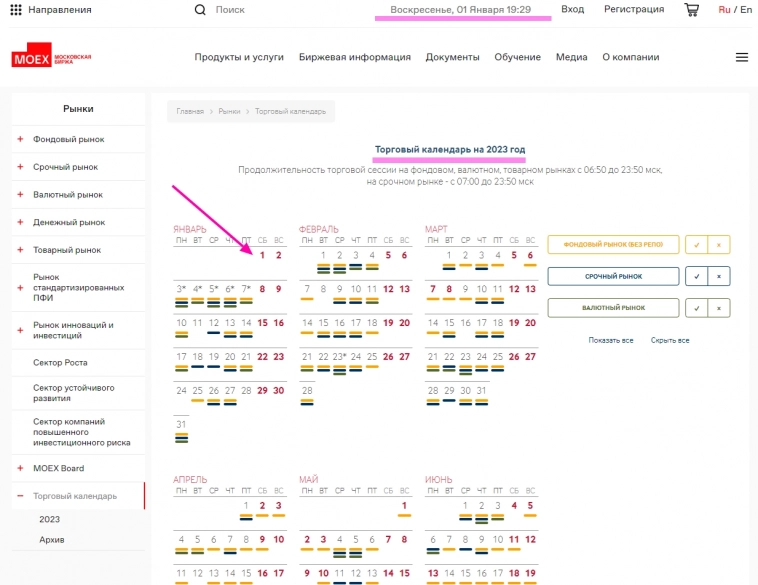Click the Регистрация link

pos(633,9)
